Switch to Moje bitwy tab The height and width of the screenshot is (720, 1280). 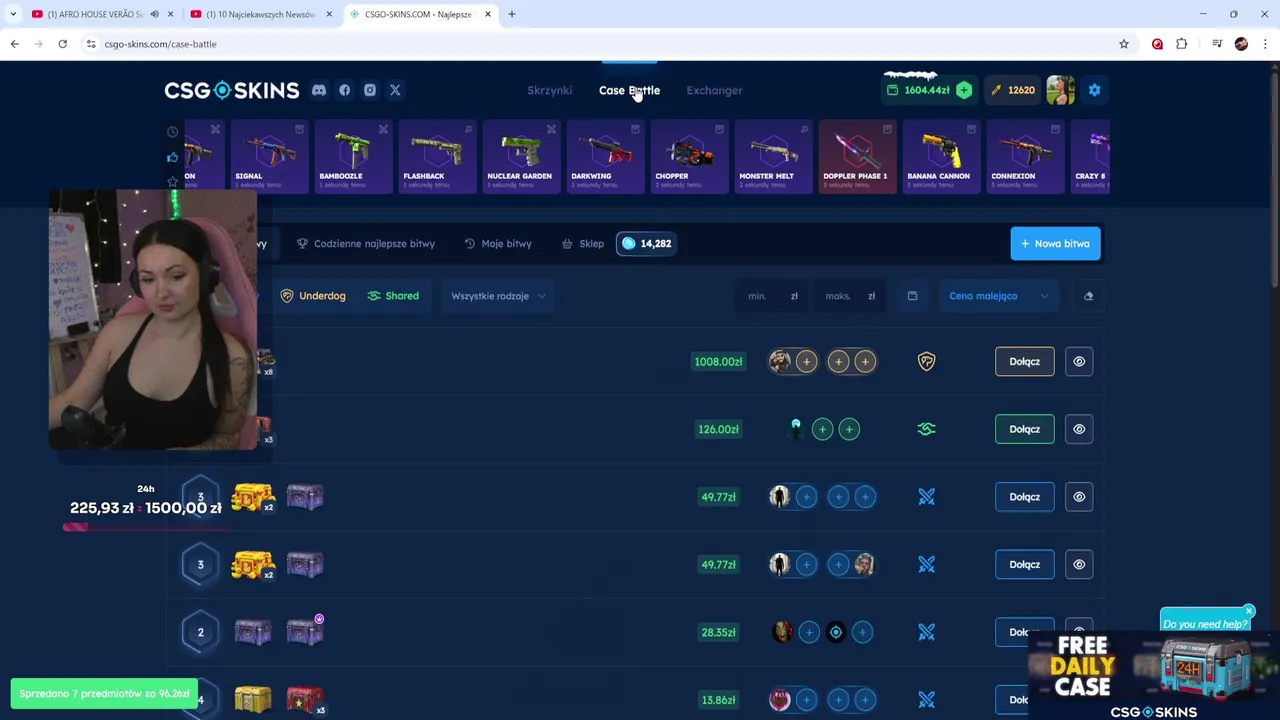tap(498, 243)
